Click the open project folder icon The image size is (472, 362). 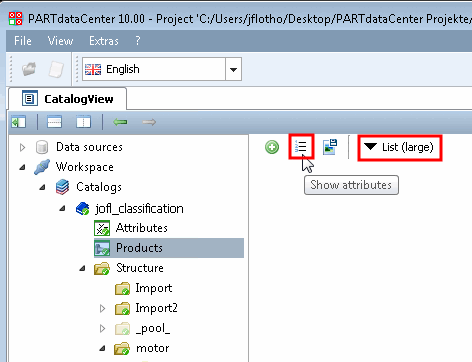tap(29, 69)
